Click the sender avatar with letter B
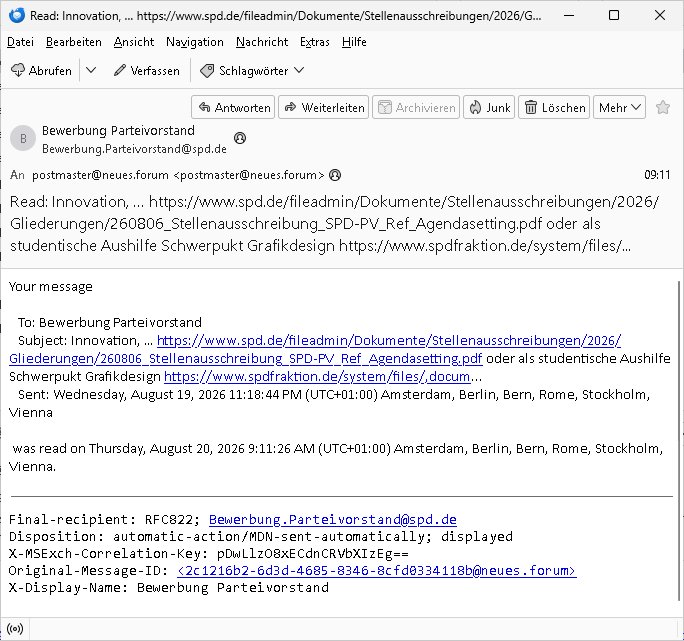 (23, 138)
